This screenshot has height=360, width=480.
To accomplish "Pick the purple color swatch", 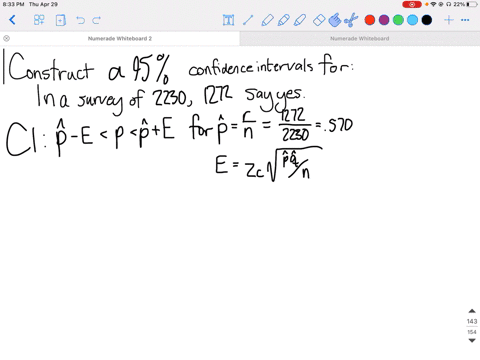I will click(x=384, y=20).
